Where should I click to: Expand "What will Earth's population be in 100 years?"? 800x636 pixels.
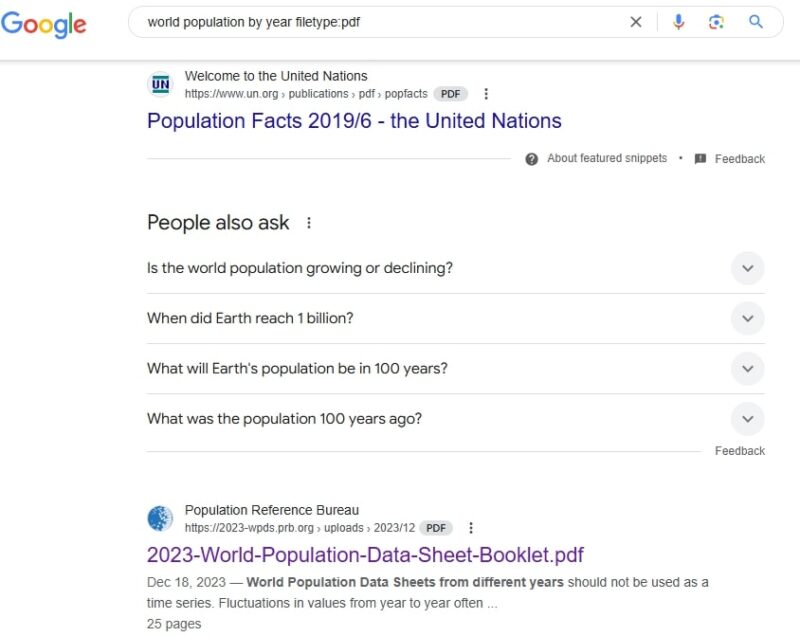point(455,369)
